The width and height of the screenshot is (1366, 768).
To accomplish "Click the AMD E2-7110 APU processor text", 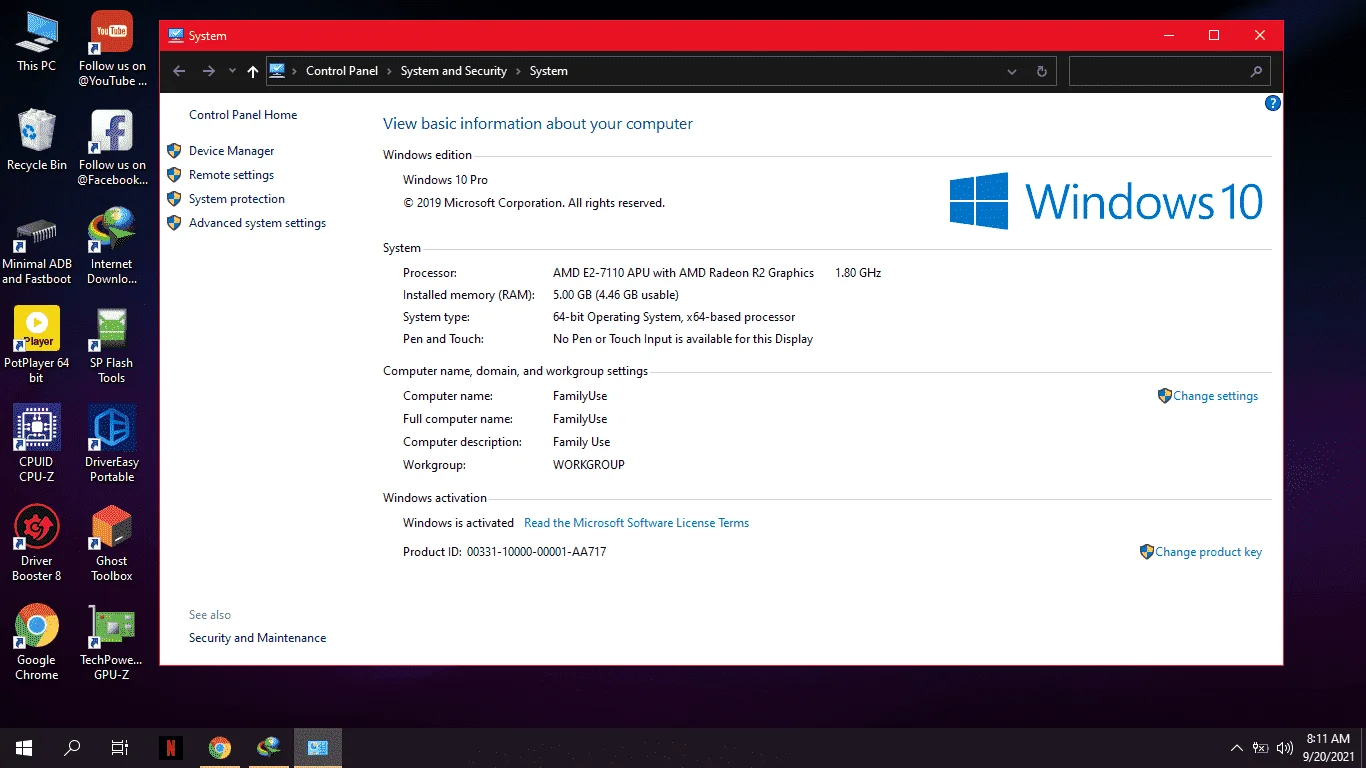I will point(683,273).
